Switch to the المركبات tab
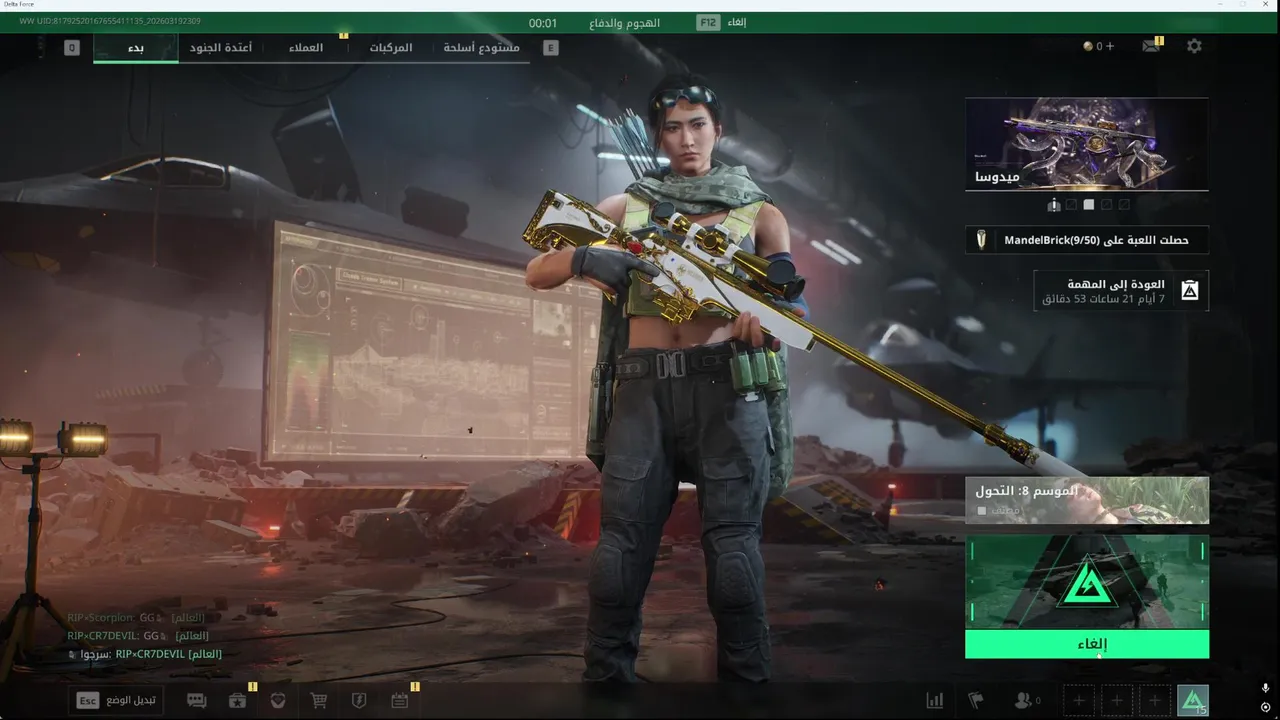The width and height of the screenshot is (1280, 720). [391, 47]
